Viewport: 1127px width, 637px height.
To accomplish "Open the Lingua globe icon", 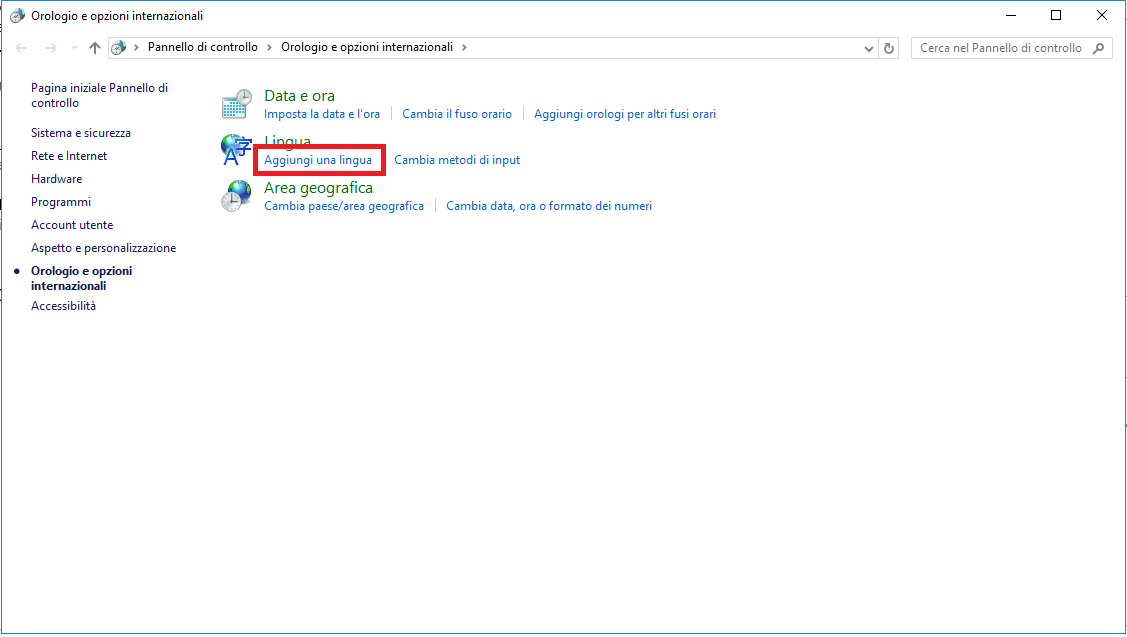I will pyautogui.click(x=236, y=150).
